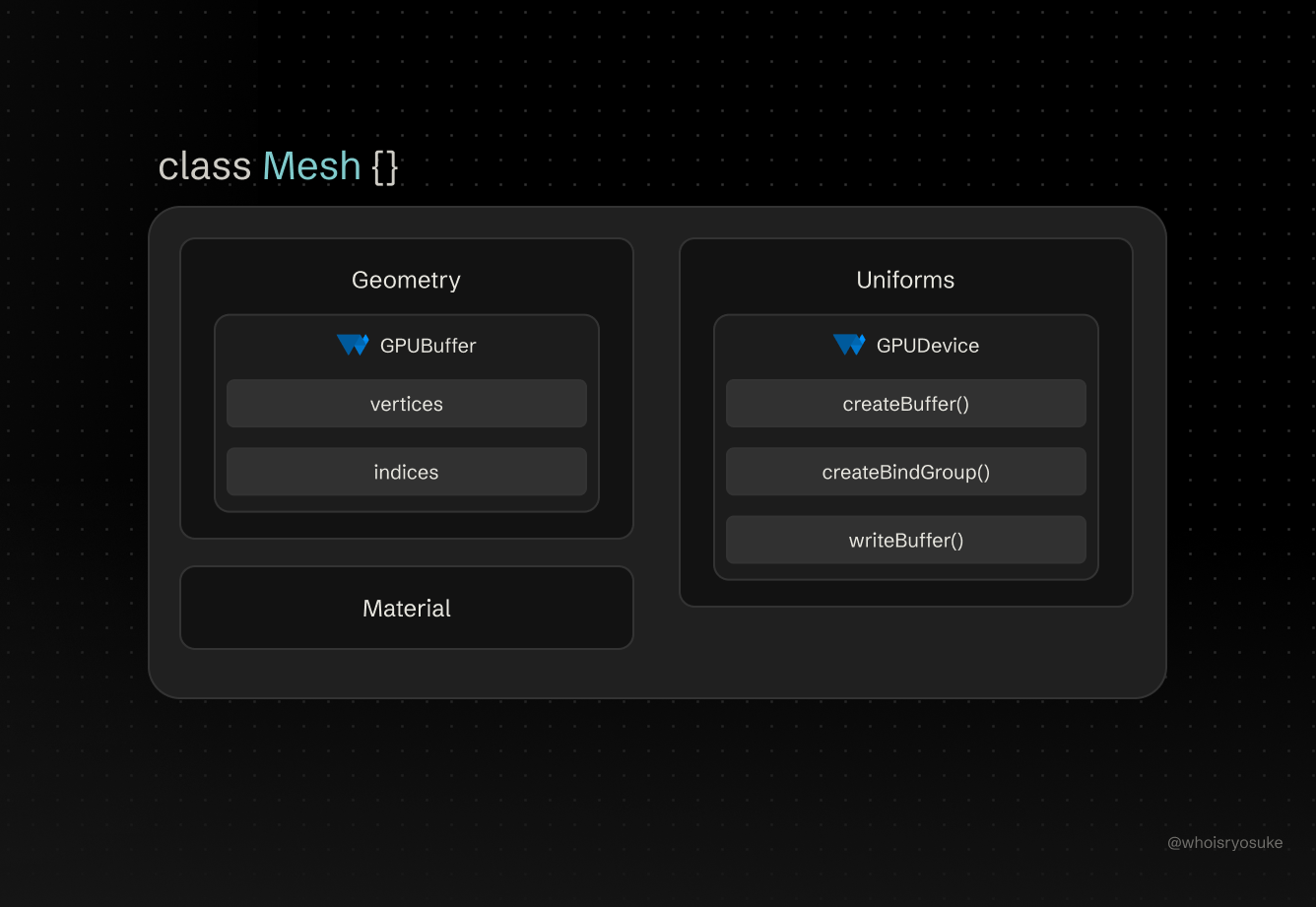Screen dimensions: 1316x907
Task: Click the WebGPU logo next to GPUBuffer
Action: 354,345
